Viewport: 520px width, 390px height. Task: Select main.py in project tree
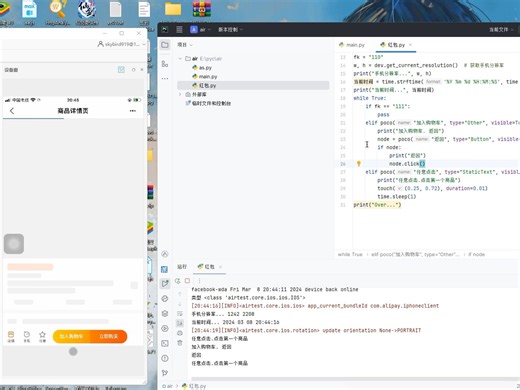[x=205, y=77]
